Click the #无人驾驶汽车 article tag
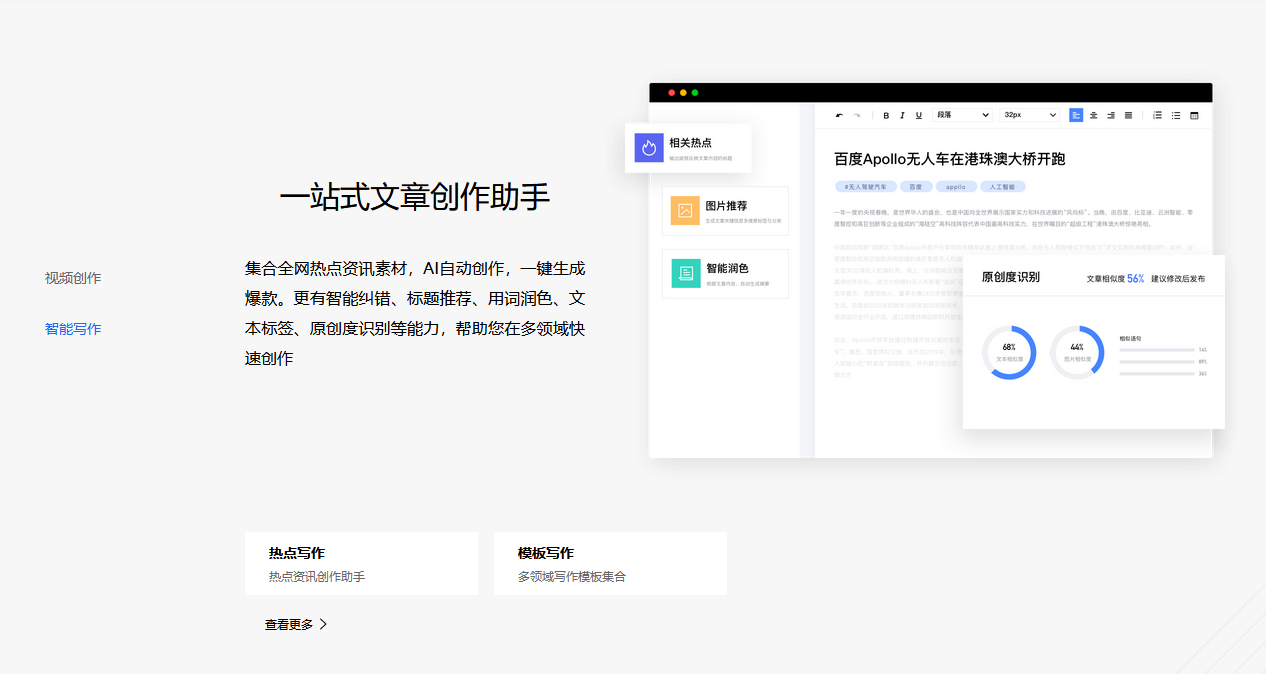The image size is (1266, 674). 867,186
